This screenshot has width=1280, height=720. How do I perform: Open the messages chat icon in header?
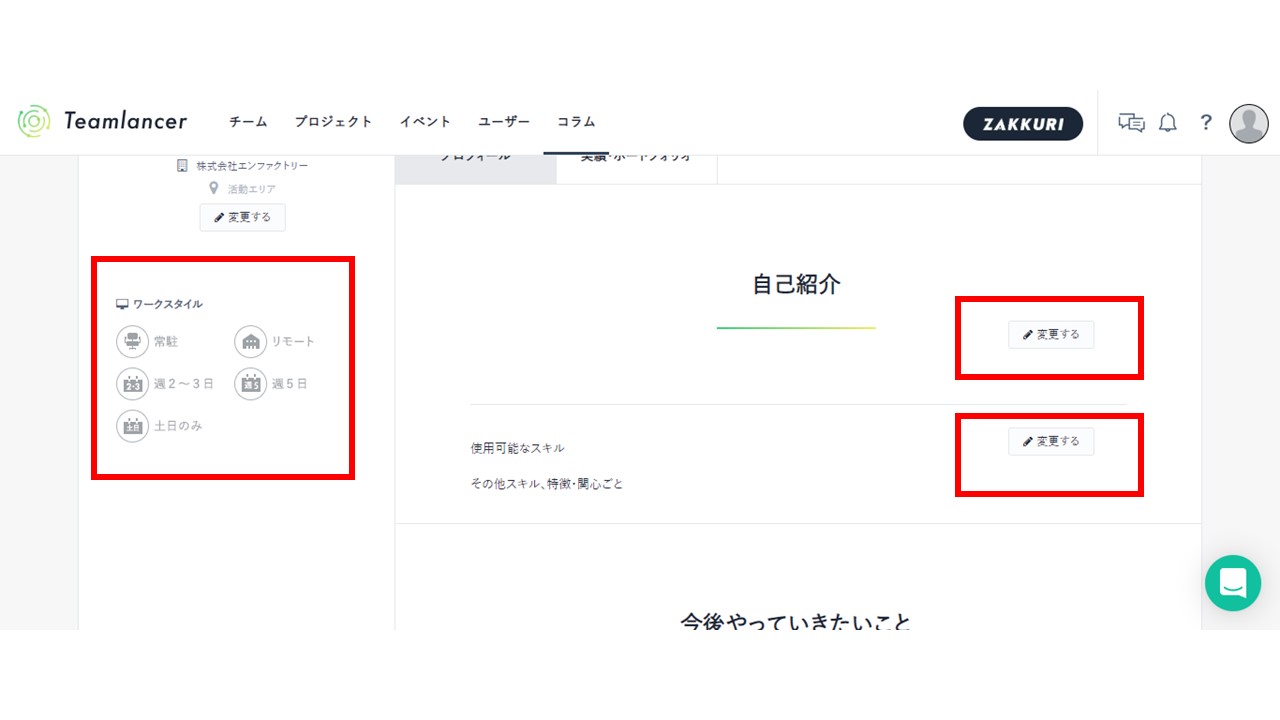[x=1131, y=123]
